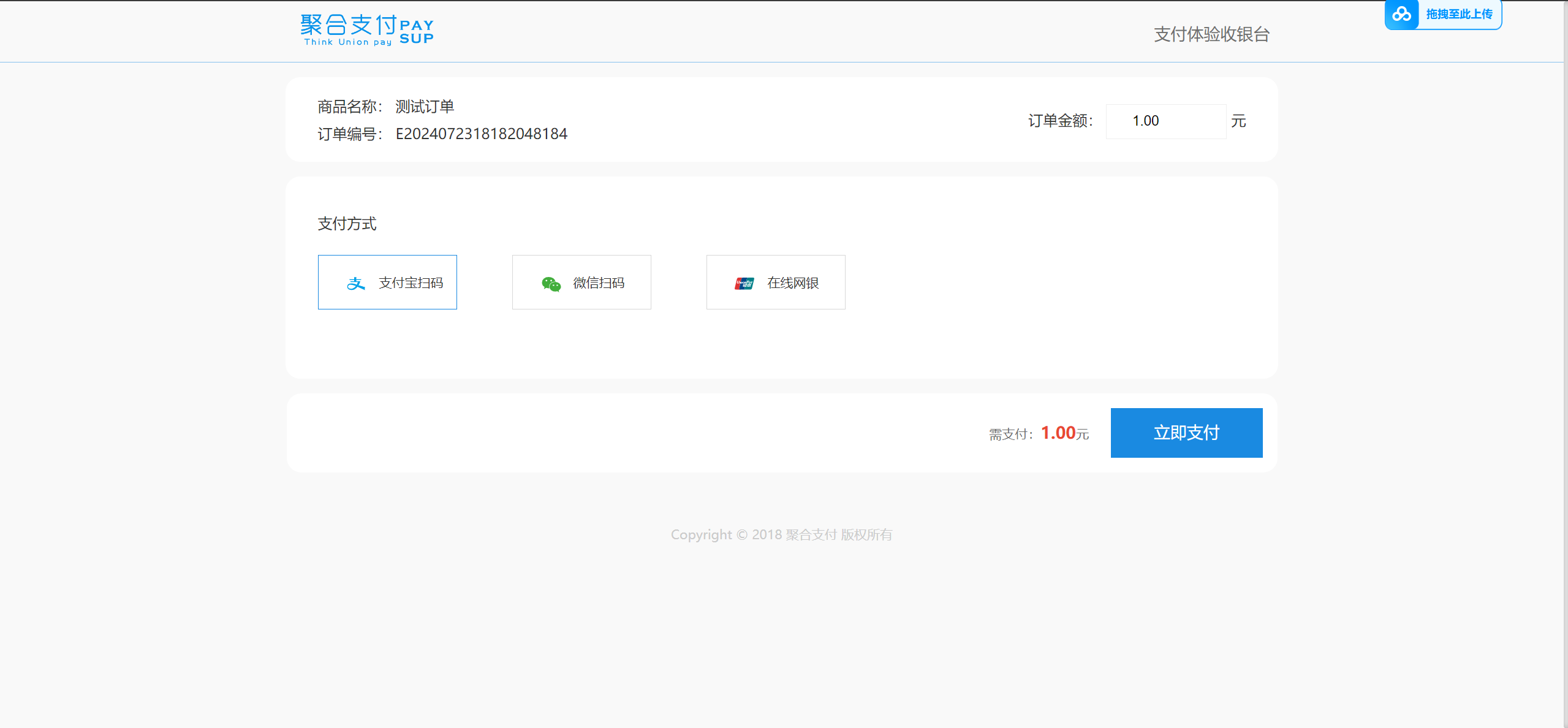Click the Alipay logo icon
This screenshot has height=728, width=1568.
click(x=356, y=283)
